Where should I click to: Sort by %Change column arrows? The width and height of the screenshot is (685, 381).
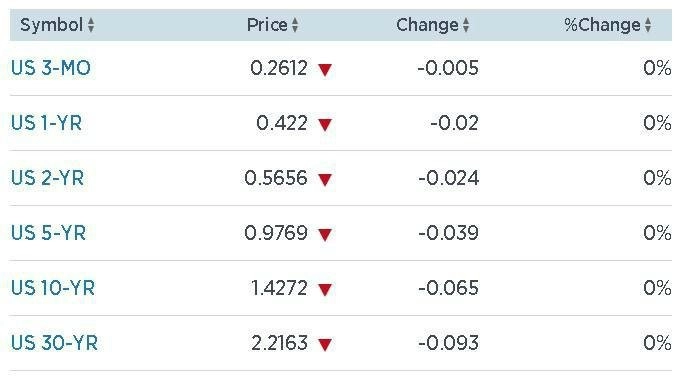pos(647,25)
